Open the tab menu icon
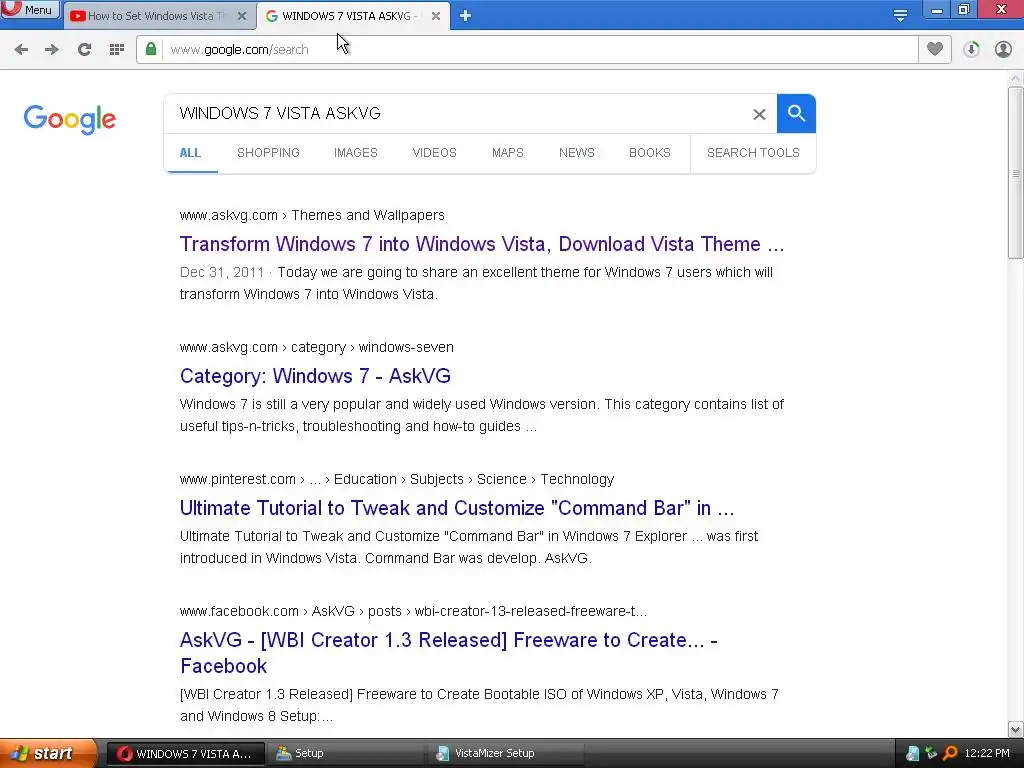This screenshot has height=768, width=1024. click(900, 16)
